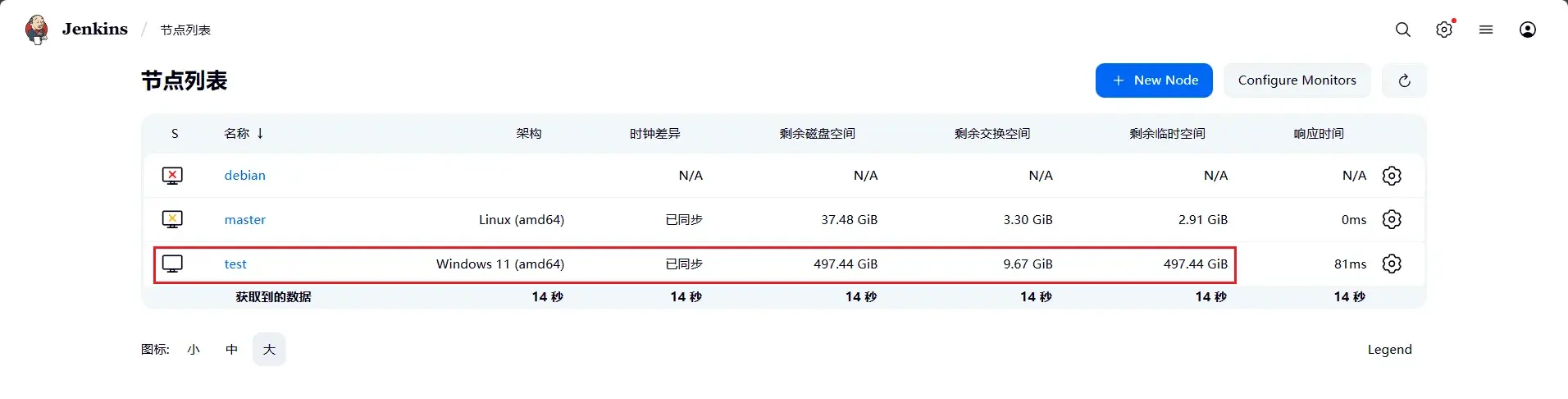Select small icon size 小
The image size is (1568, 399).
click(x=194, y=350)
